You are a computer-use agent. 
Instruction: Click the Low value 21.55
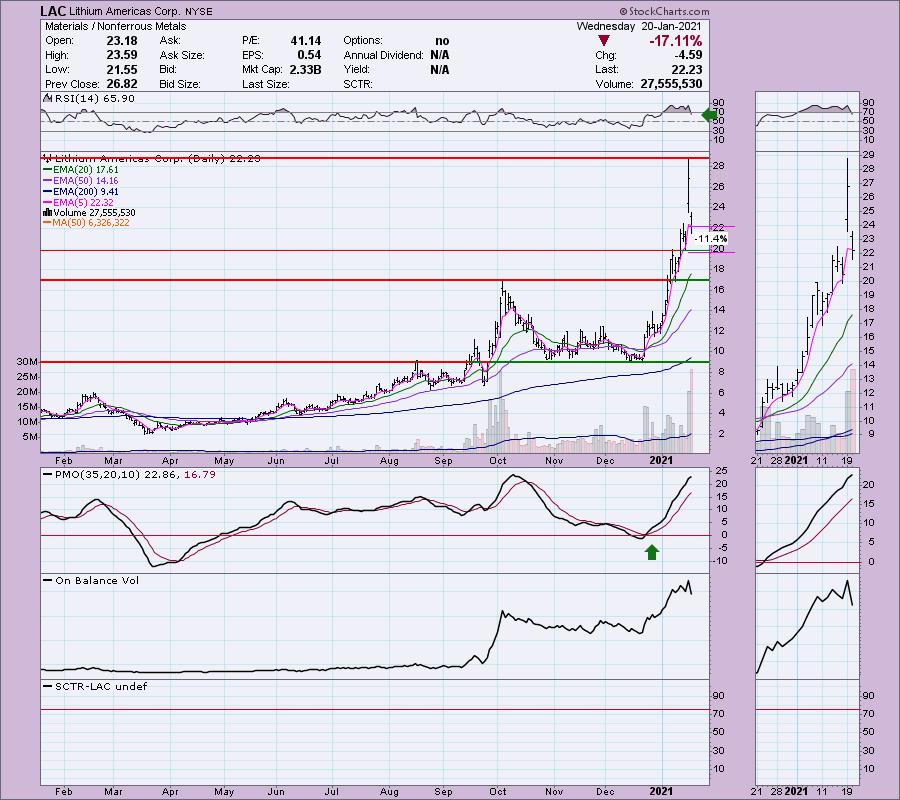[x=122, y=69]
